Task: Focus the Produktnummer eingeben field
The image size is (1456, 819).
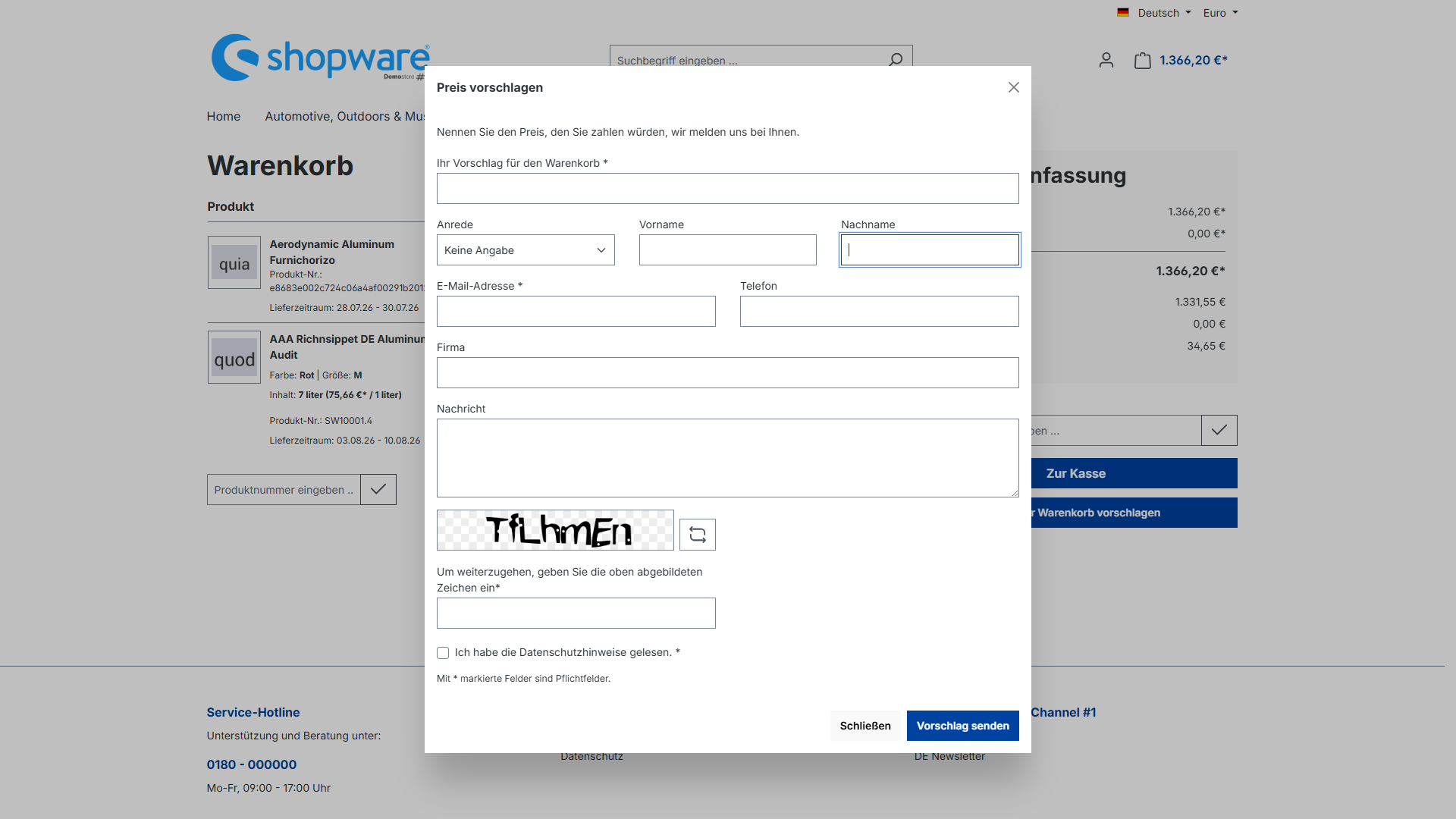Action: point(284,490)
